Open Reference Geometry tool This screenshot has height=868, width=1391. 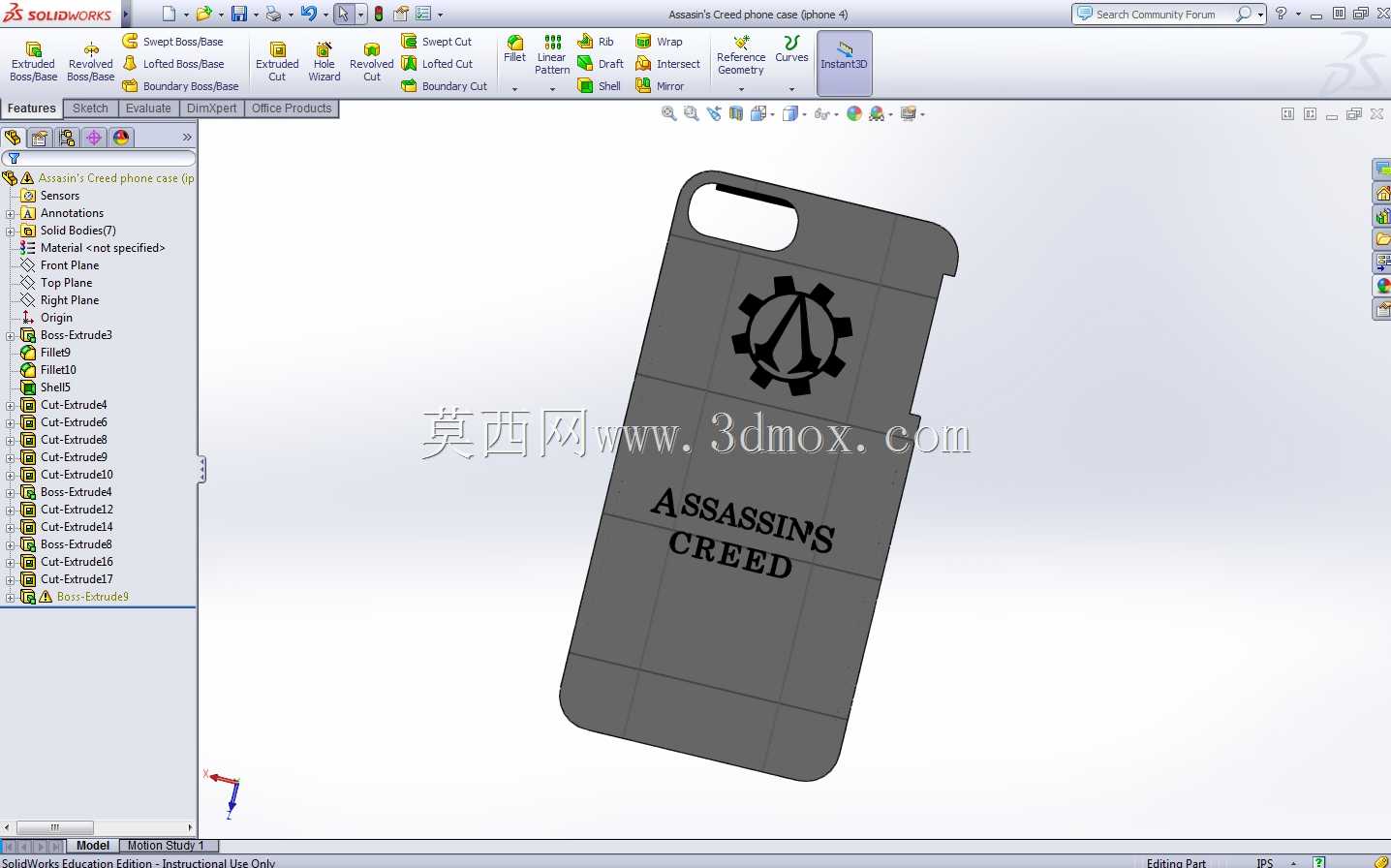point(741,55)
